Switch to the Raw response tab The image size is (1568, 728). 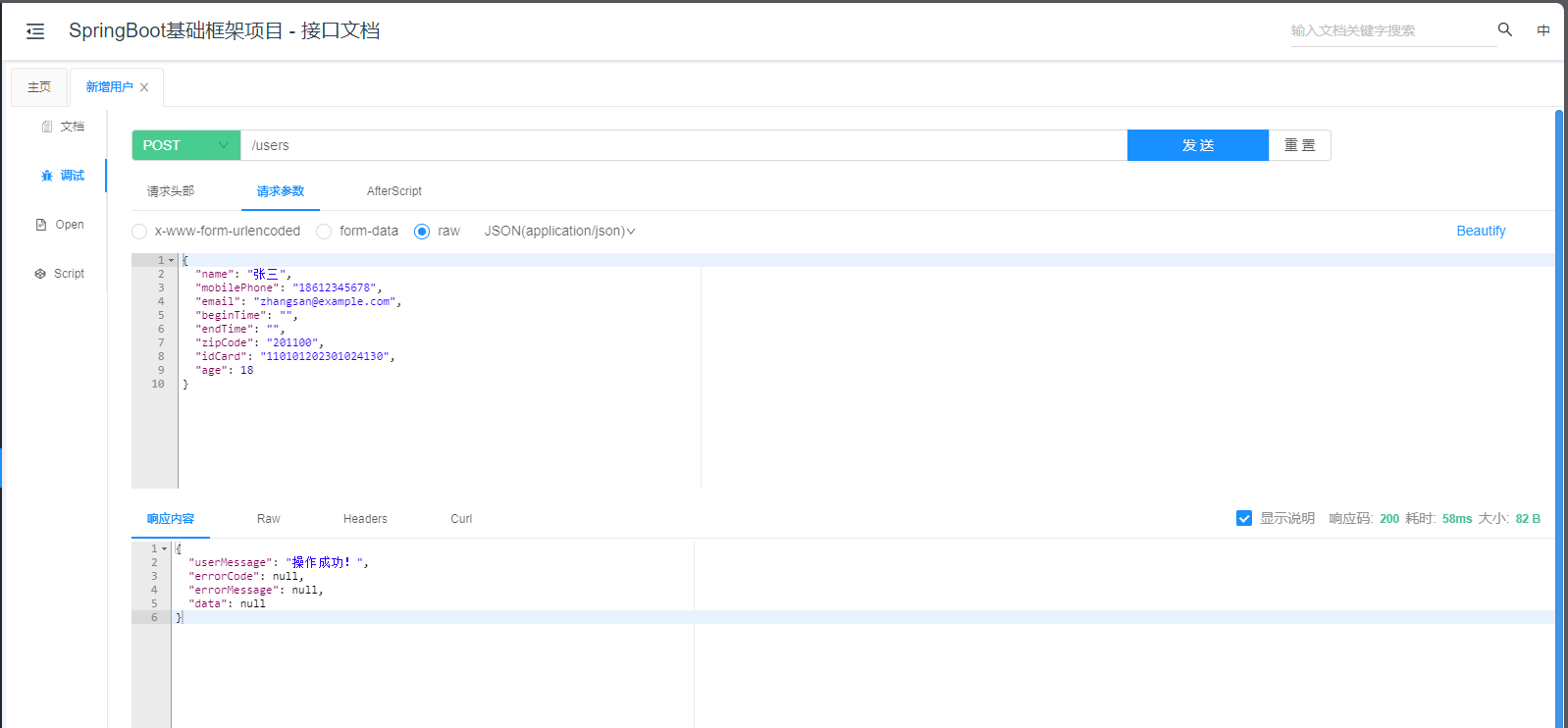click(269, 519)
